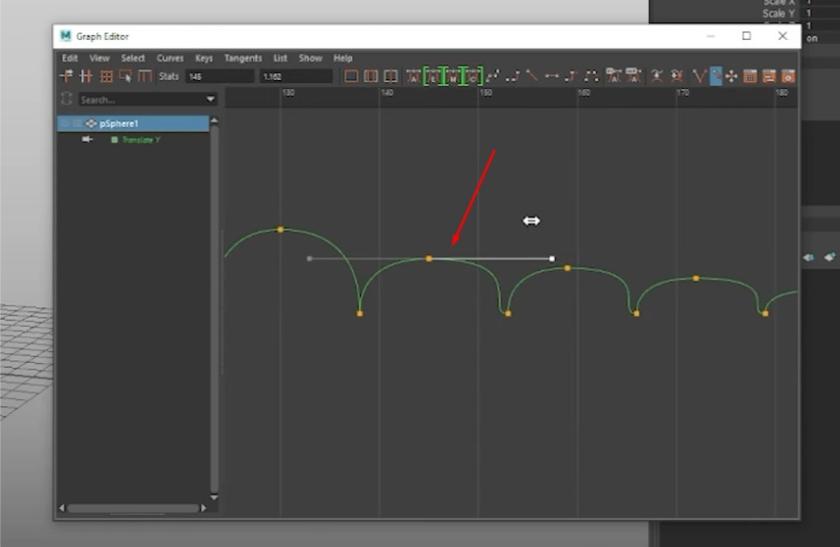Select the Translate Y channel

[x=141, y=140]
